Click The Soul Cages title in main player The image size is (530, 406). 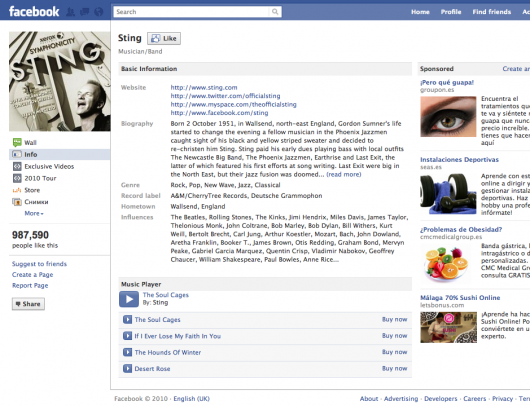(x=166, y=295)
